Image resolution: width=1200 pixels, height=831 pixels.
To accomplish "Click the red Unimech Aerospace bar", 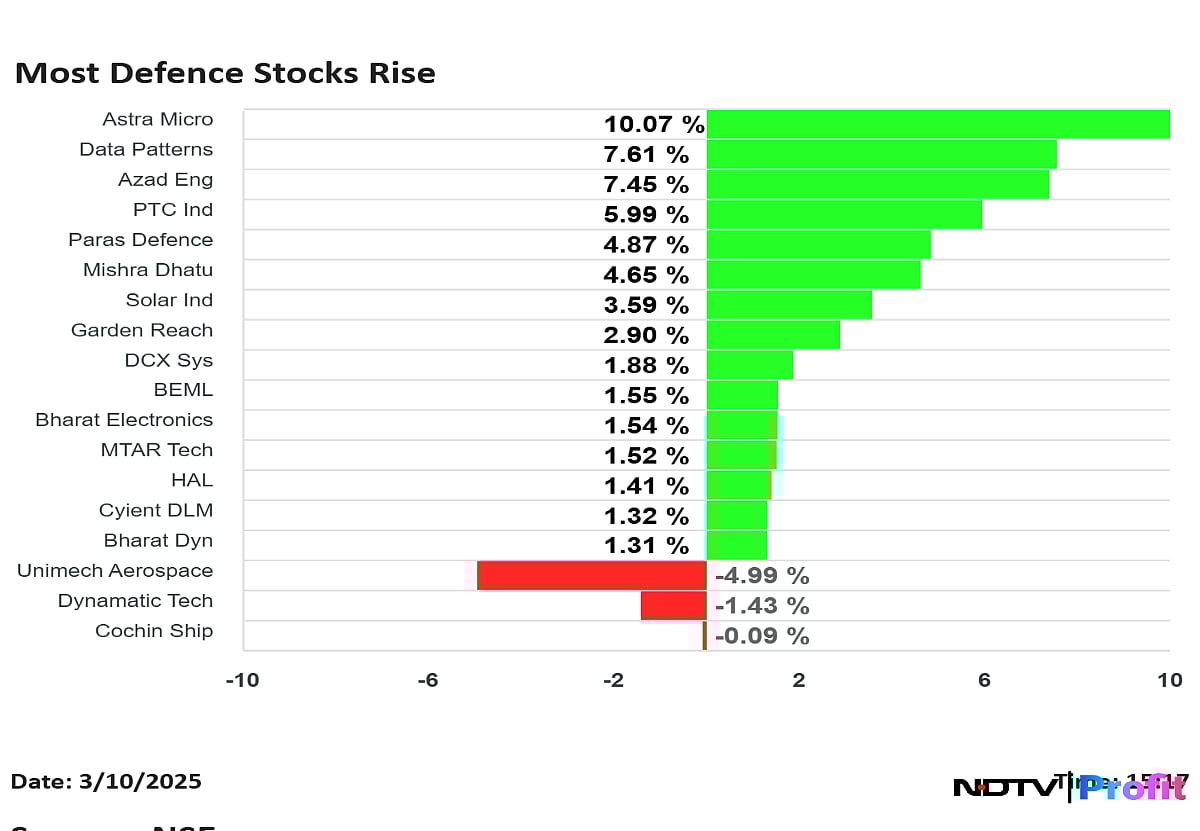I will (x=592, y=576).
